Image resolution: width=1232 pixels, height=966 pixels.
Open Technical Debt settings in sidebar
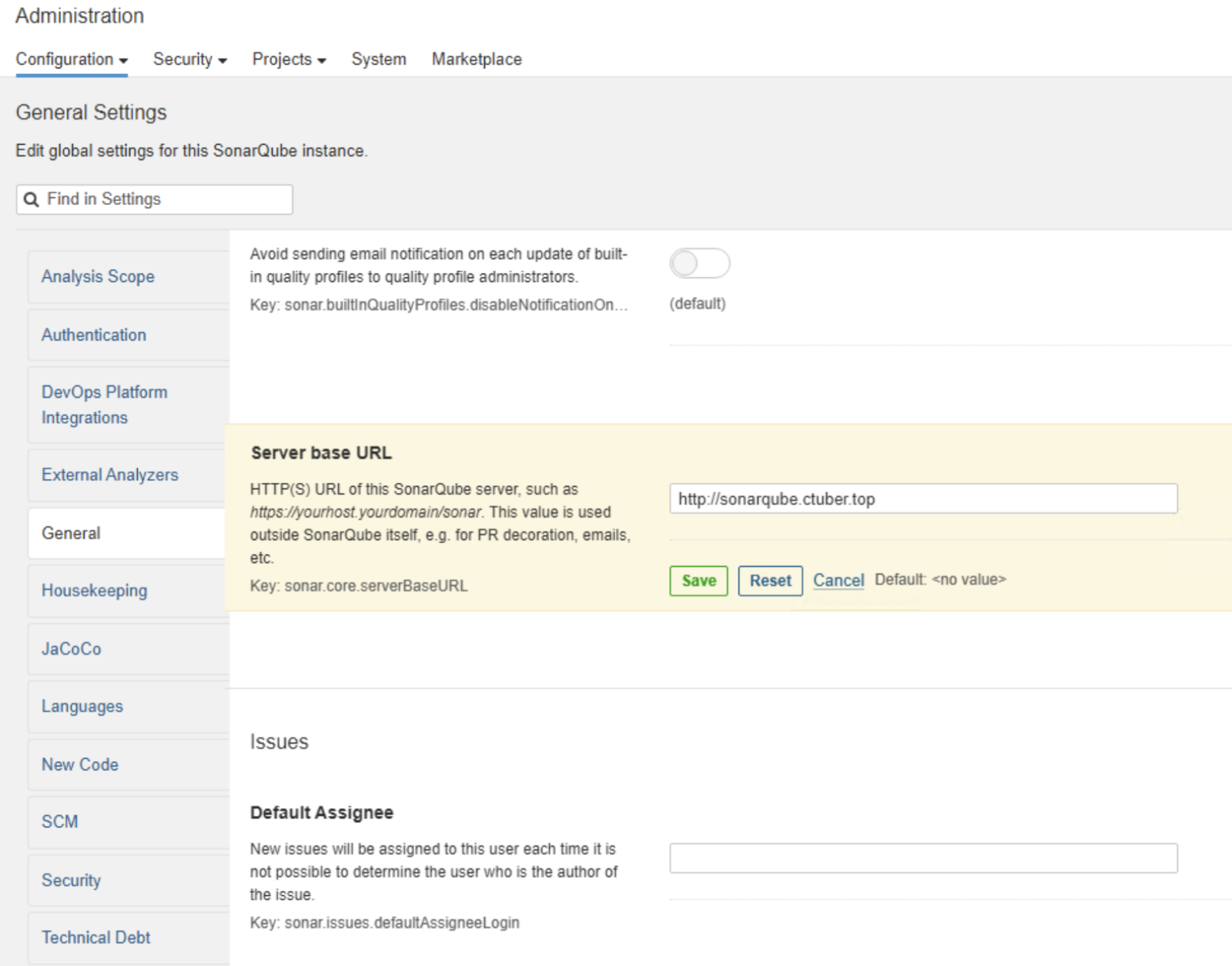pos(95,937)
